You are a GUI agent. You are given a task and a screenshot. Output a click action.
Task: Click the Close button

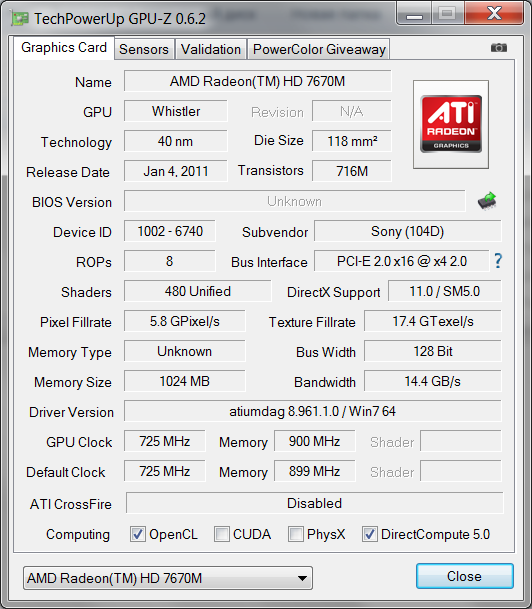point(464,576)
